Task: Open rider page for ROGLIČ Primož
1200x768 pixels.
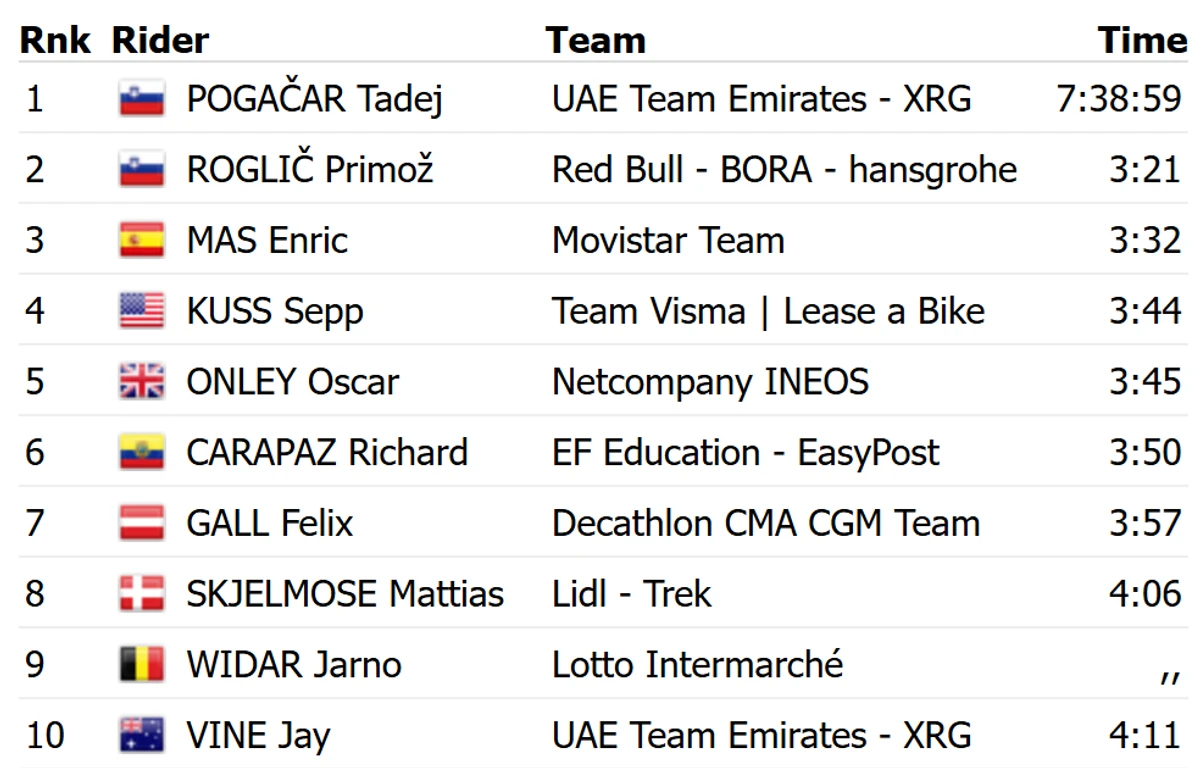Action: pyautogui.click(x=310, y=170)
